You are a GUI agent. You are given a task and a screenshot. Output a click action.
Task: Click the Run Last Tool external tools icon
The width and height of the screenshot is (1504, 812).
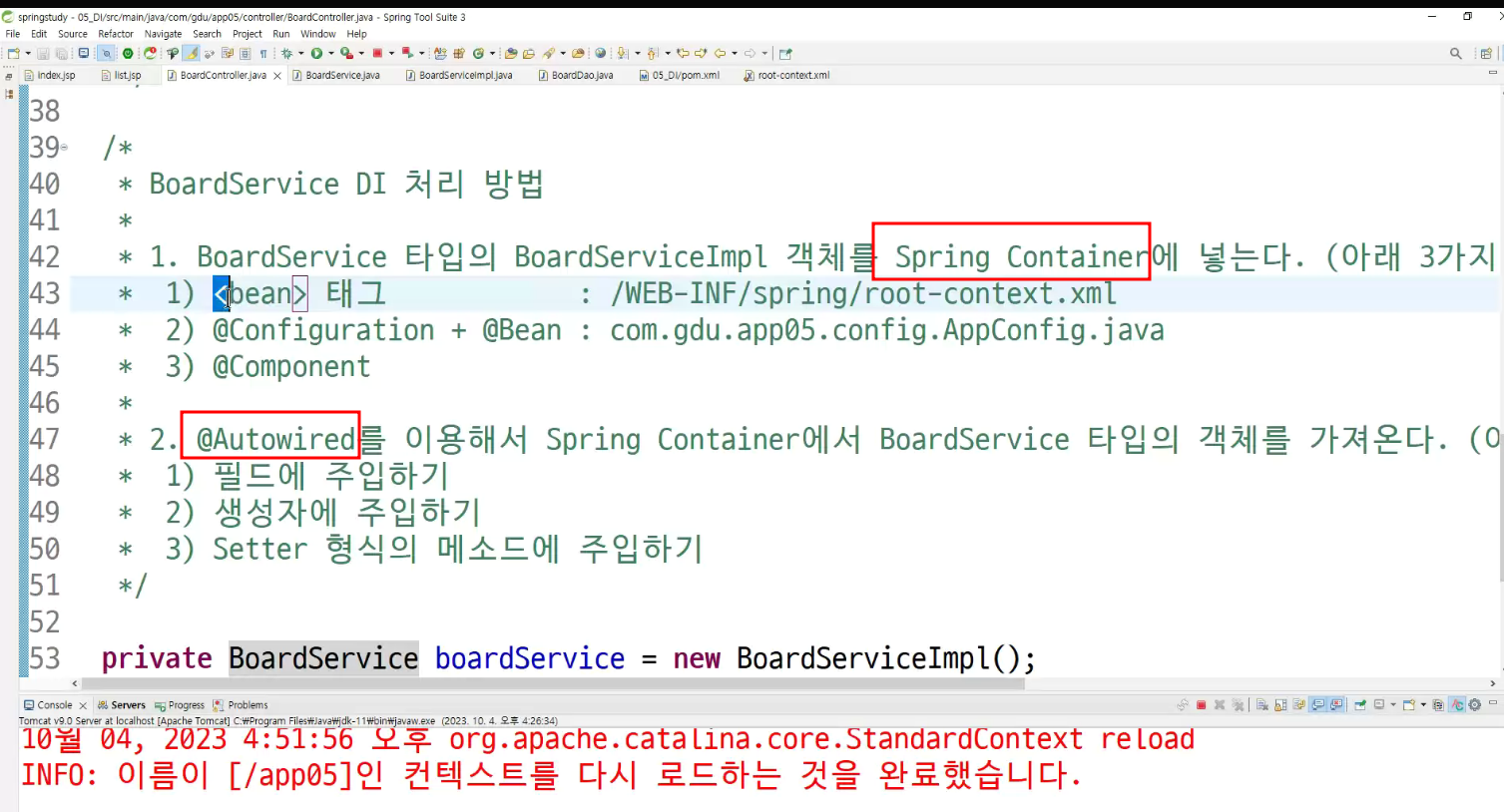346,53
